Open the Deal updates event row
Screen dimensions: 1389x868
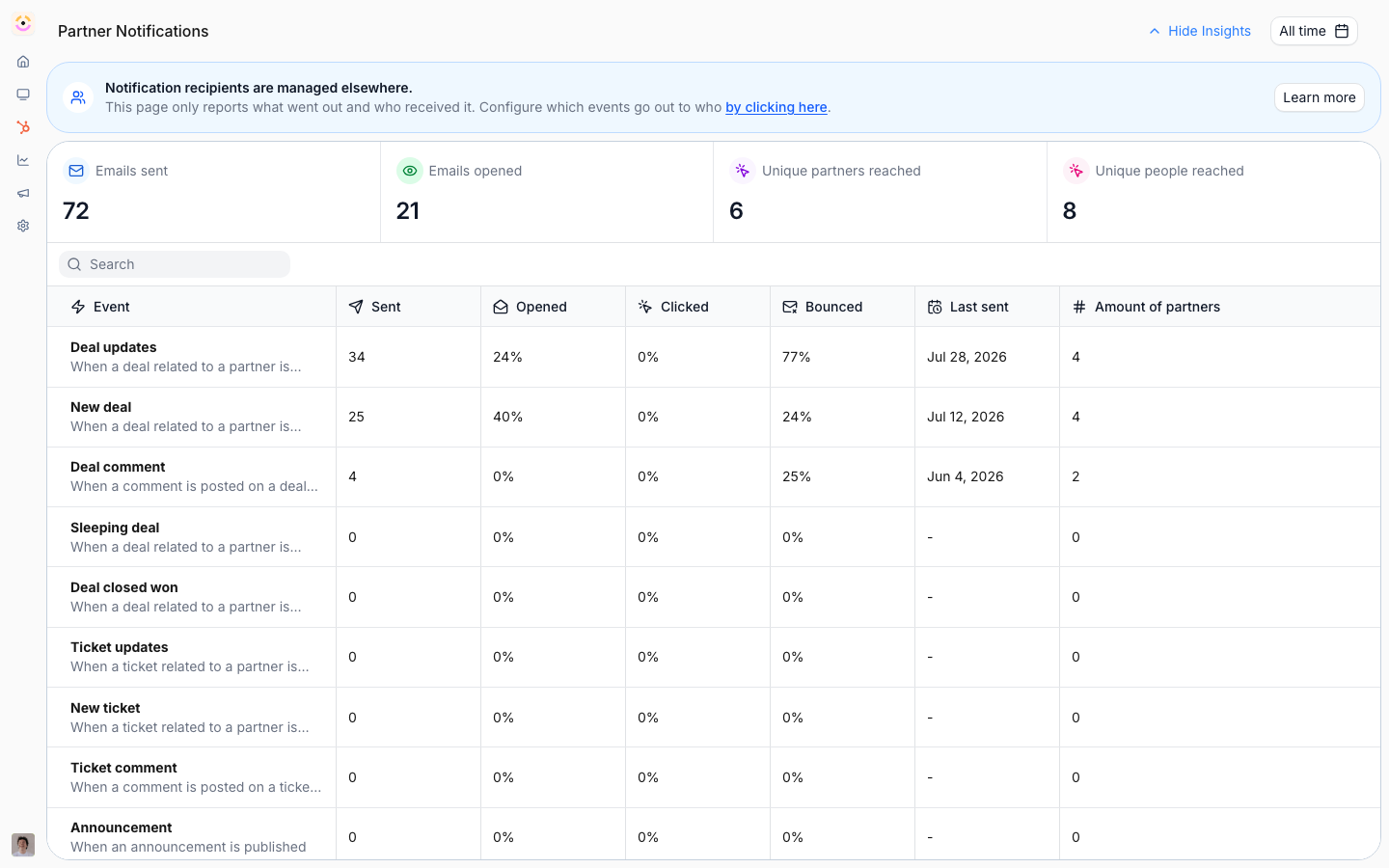[714, 357]
